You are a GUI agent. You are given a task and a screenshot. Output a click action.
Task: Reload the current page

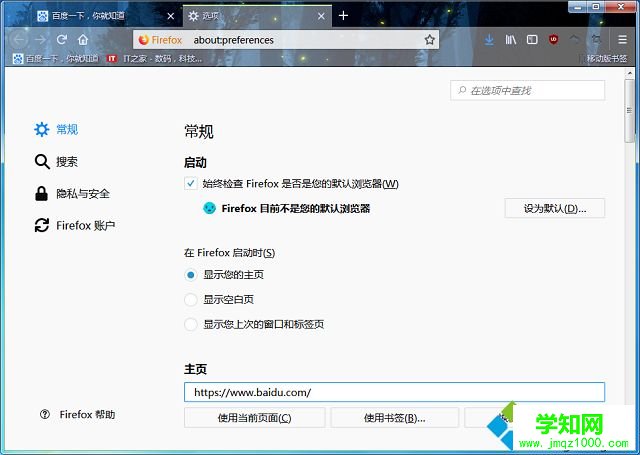pyautogui.click(x=62, y=40)
